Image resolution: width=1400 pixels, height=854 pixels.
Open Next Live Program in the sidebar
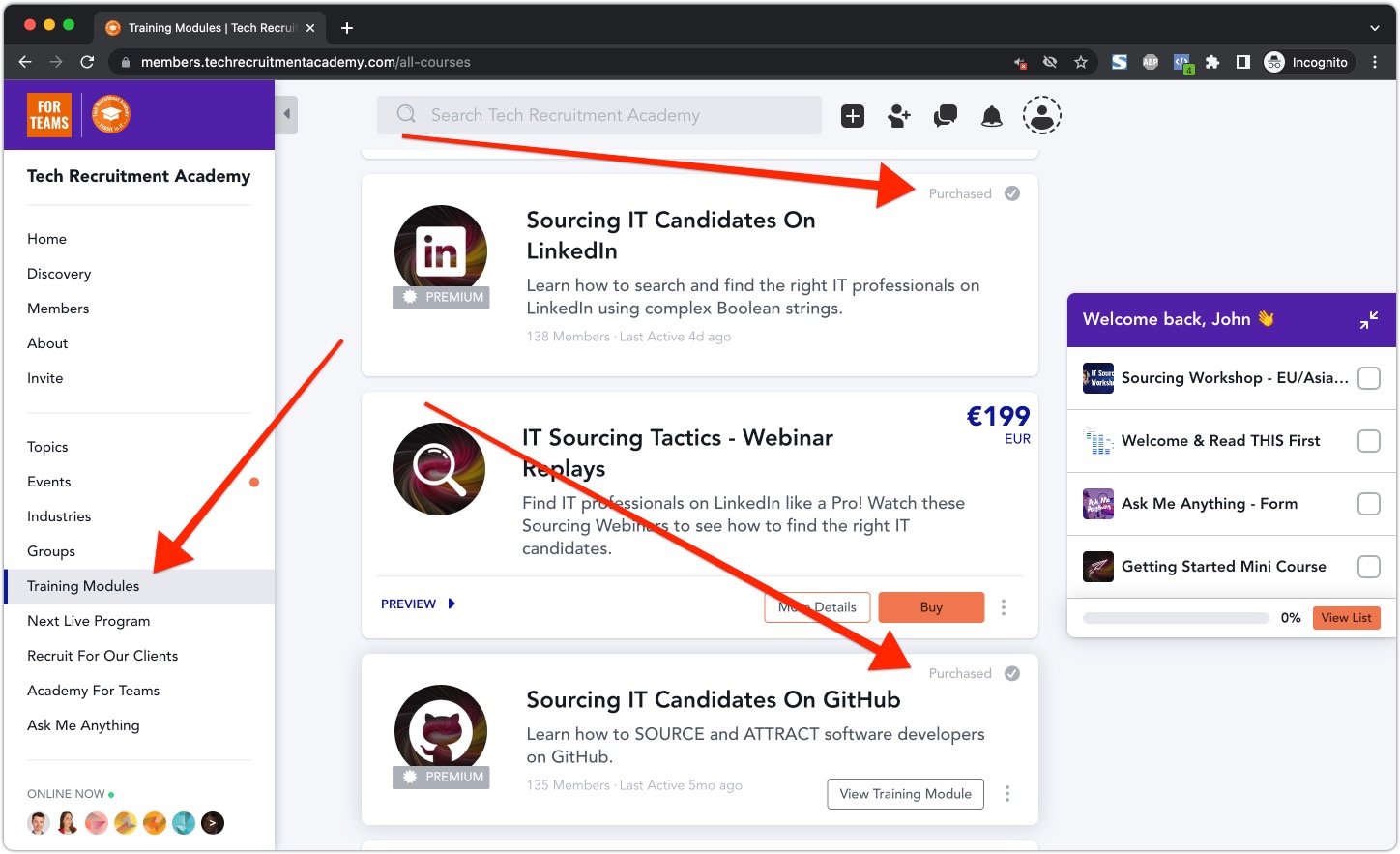pyautogui.click(x=89, y=621)
